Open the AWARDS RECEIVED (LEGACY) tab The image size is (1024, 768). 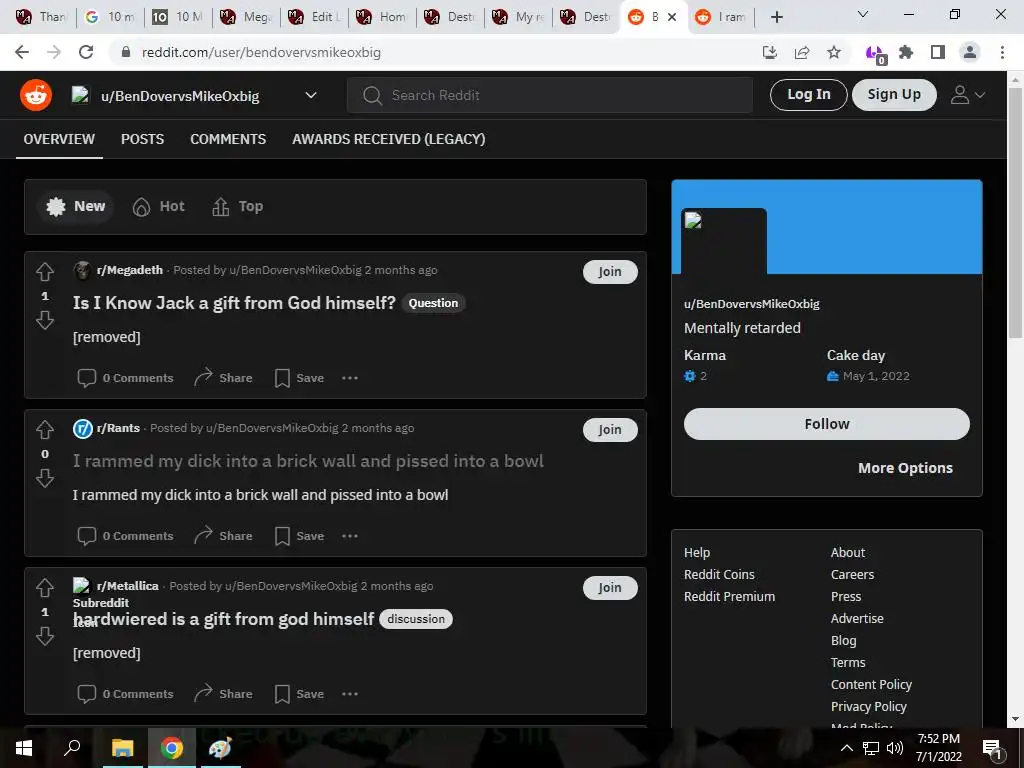click(x=389, y=139)
